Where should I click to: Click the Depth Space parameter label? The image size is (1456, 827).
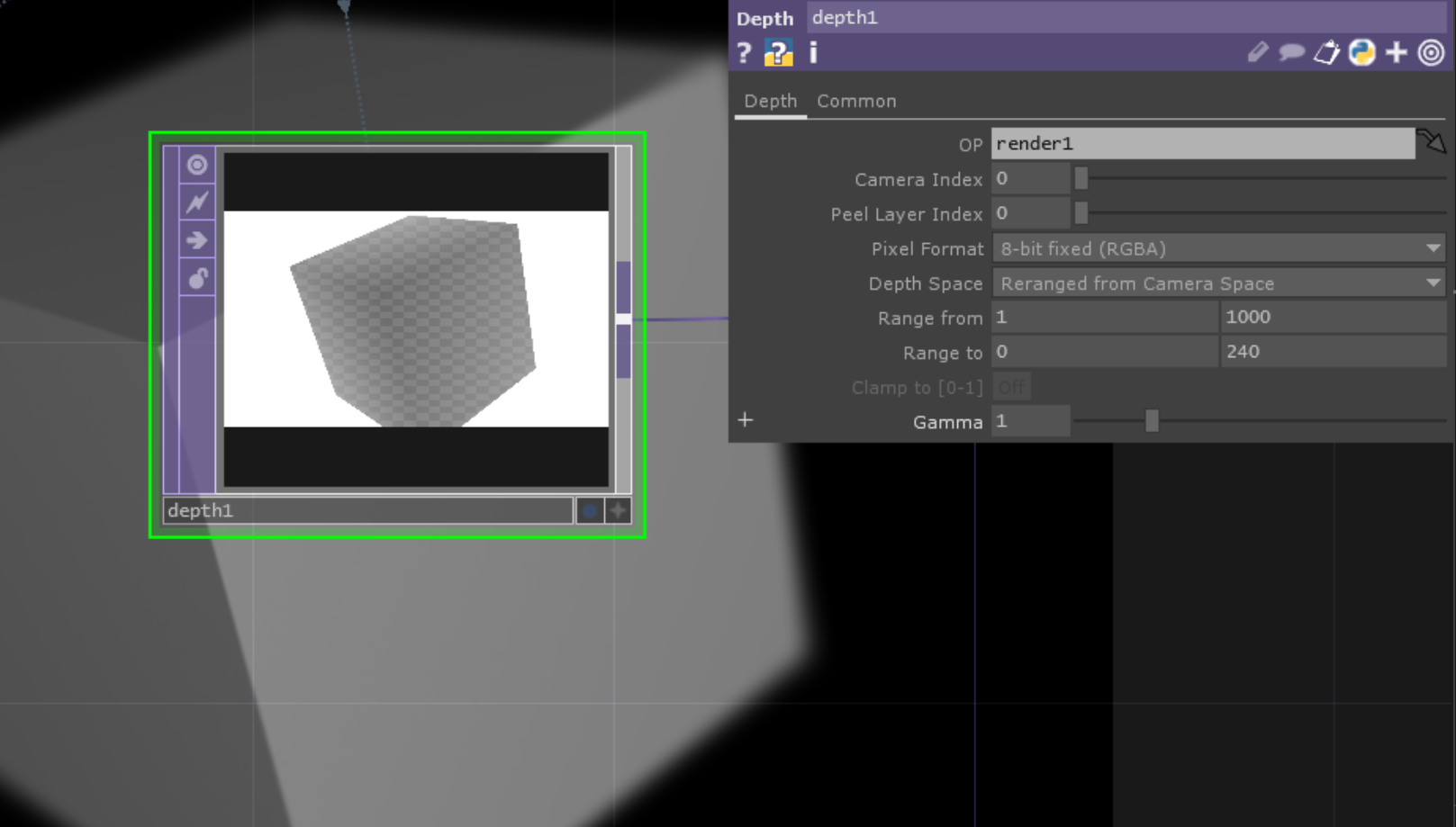point(925,283)
